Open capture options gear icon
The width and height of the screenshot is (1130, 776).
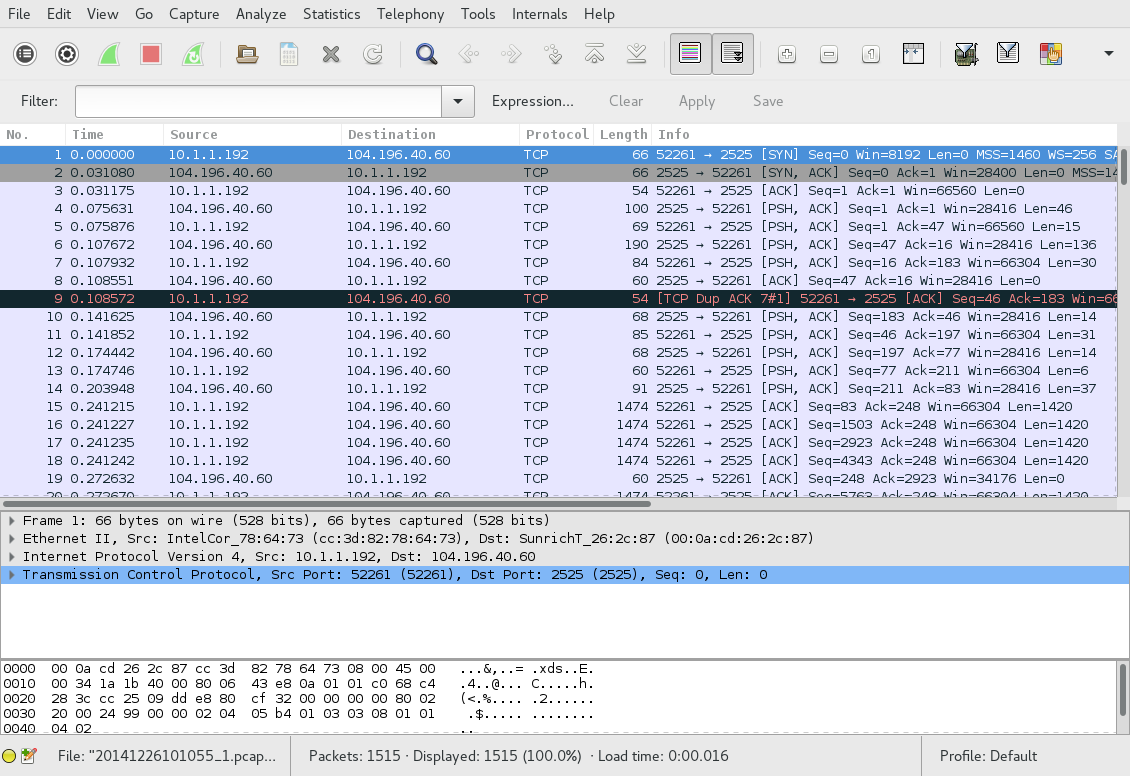[x=67, y=54]
